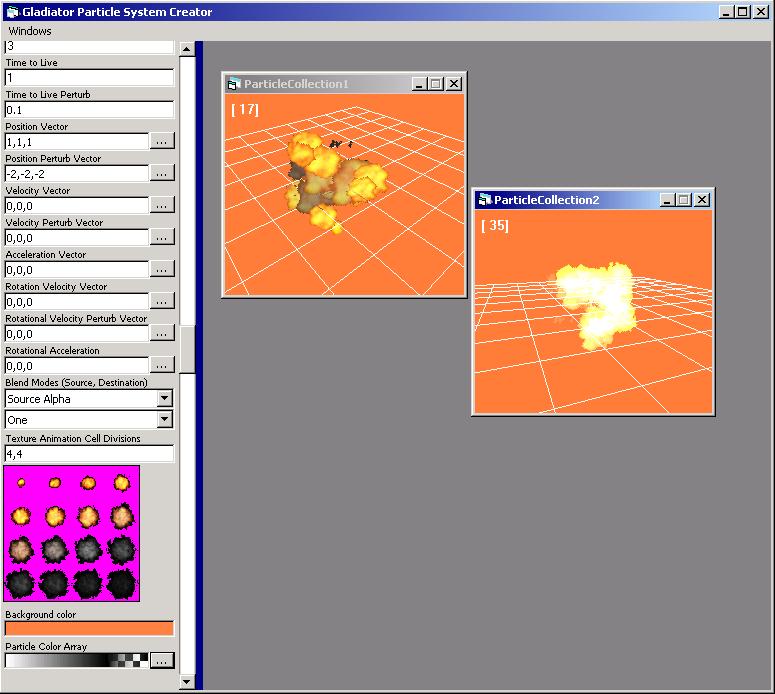Maximize the ParticleCollection2 window
This screenshot has width=775, height=694.
point(684,200)
